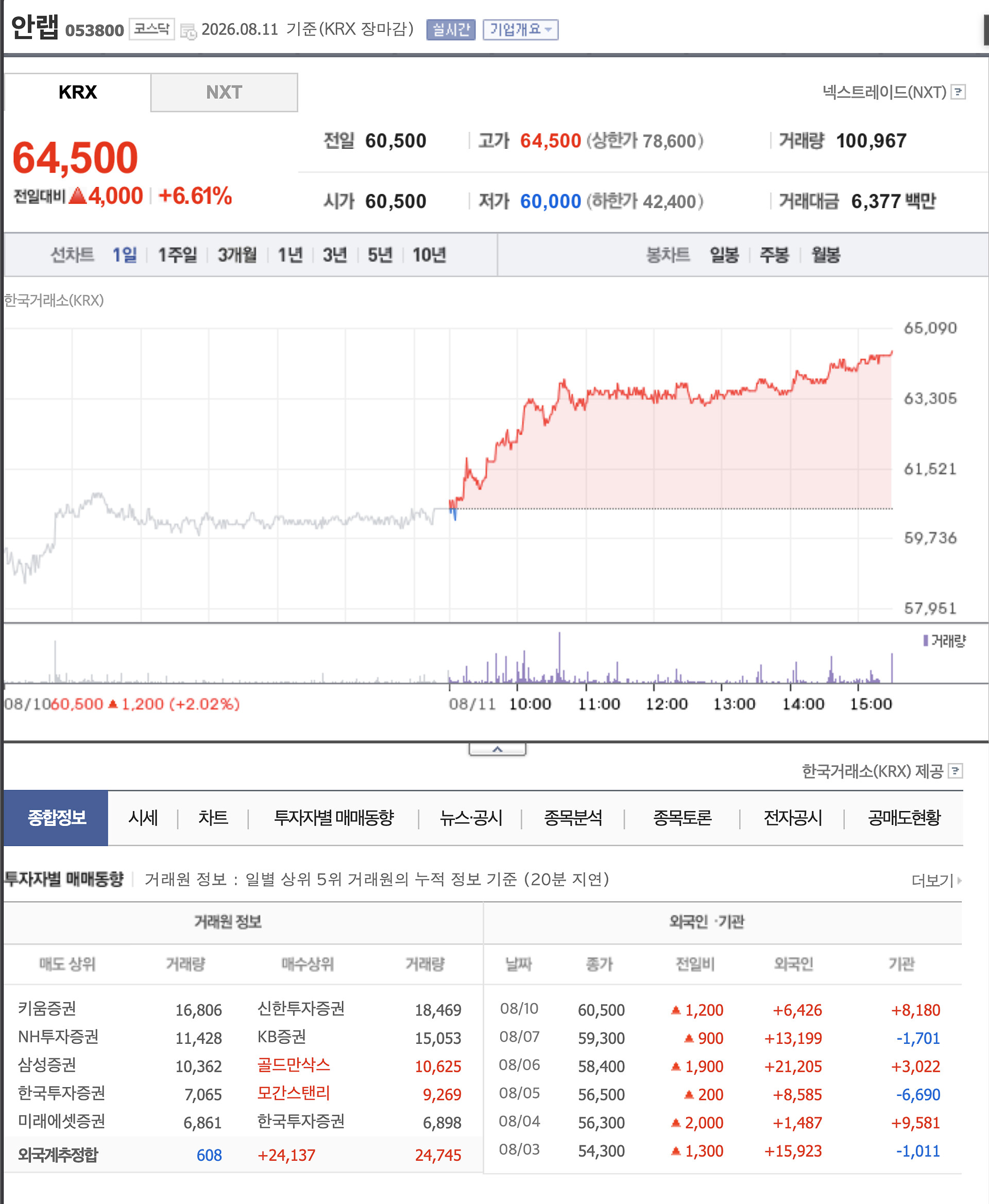Open the 투자자별 매매동향 tab
The height and width of the screenshot is (1204, 989).
pos(334,818)
